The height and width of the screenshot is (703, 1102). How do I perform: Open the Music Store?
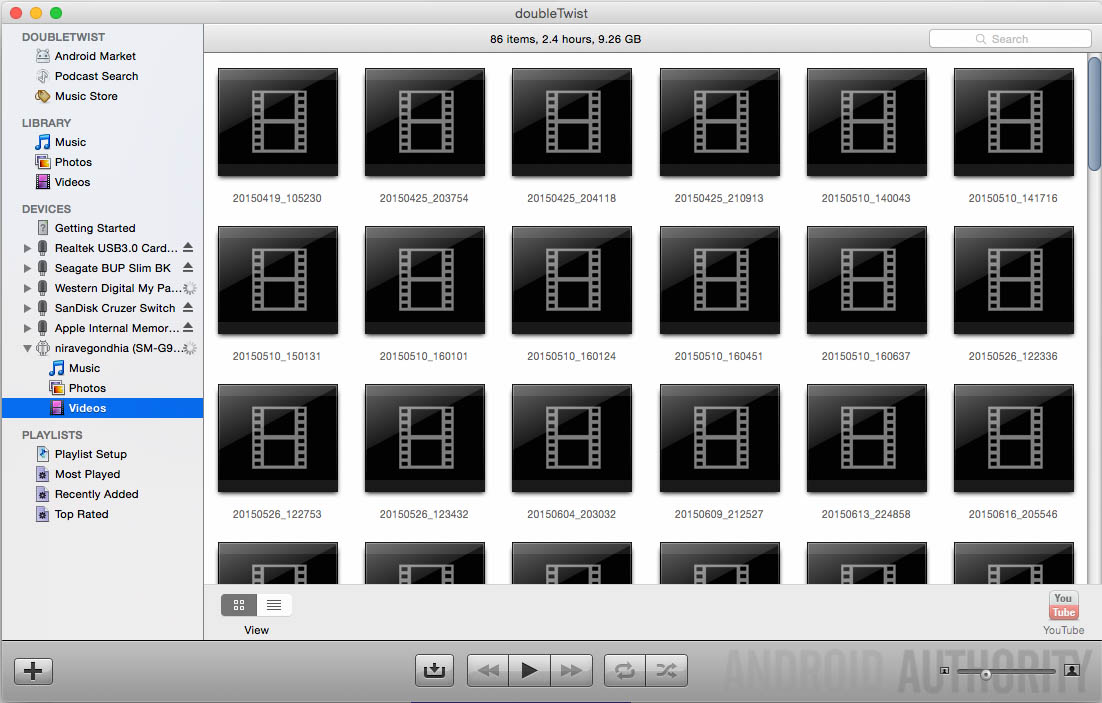[86, 96]
